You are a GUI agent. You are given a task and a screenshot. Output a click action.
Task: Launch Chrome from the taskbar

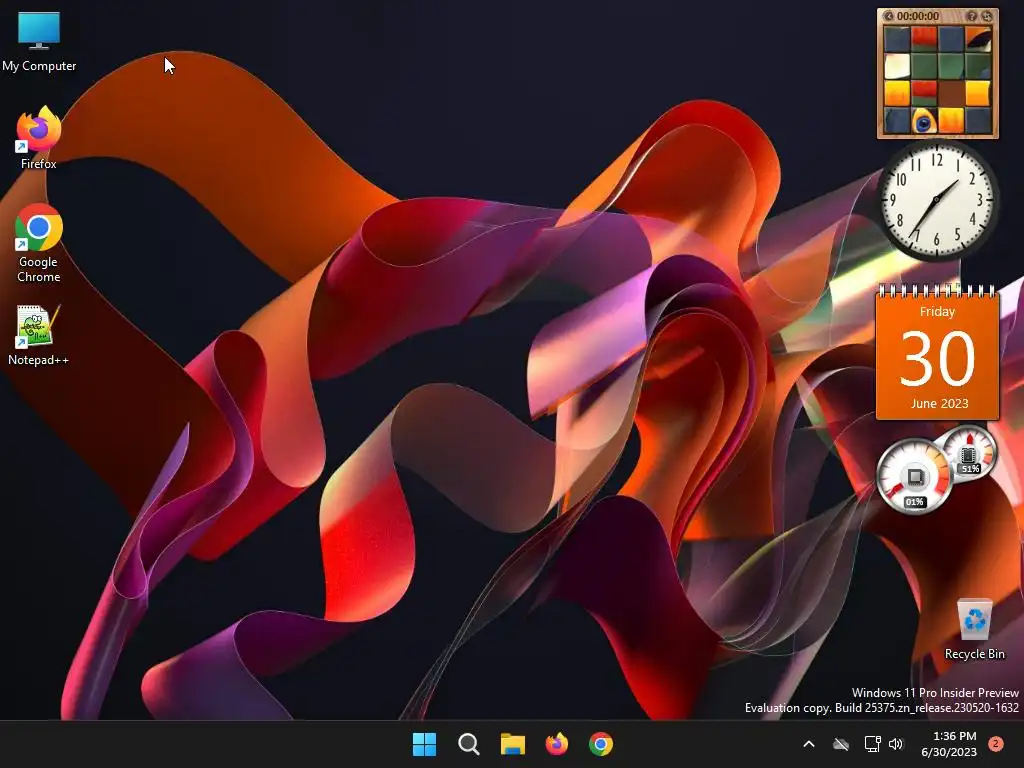click(601, 744)
